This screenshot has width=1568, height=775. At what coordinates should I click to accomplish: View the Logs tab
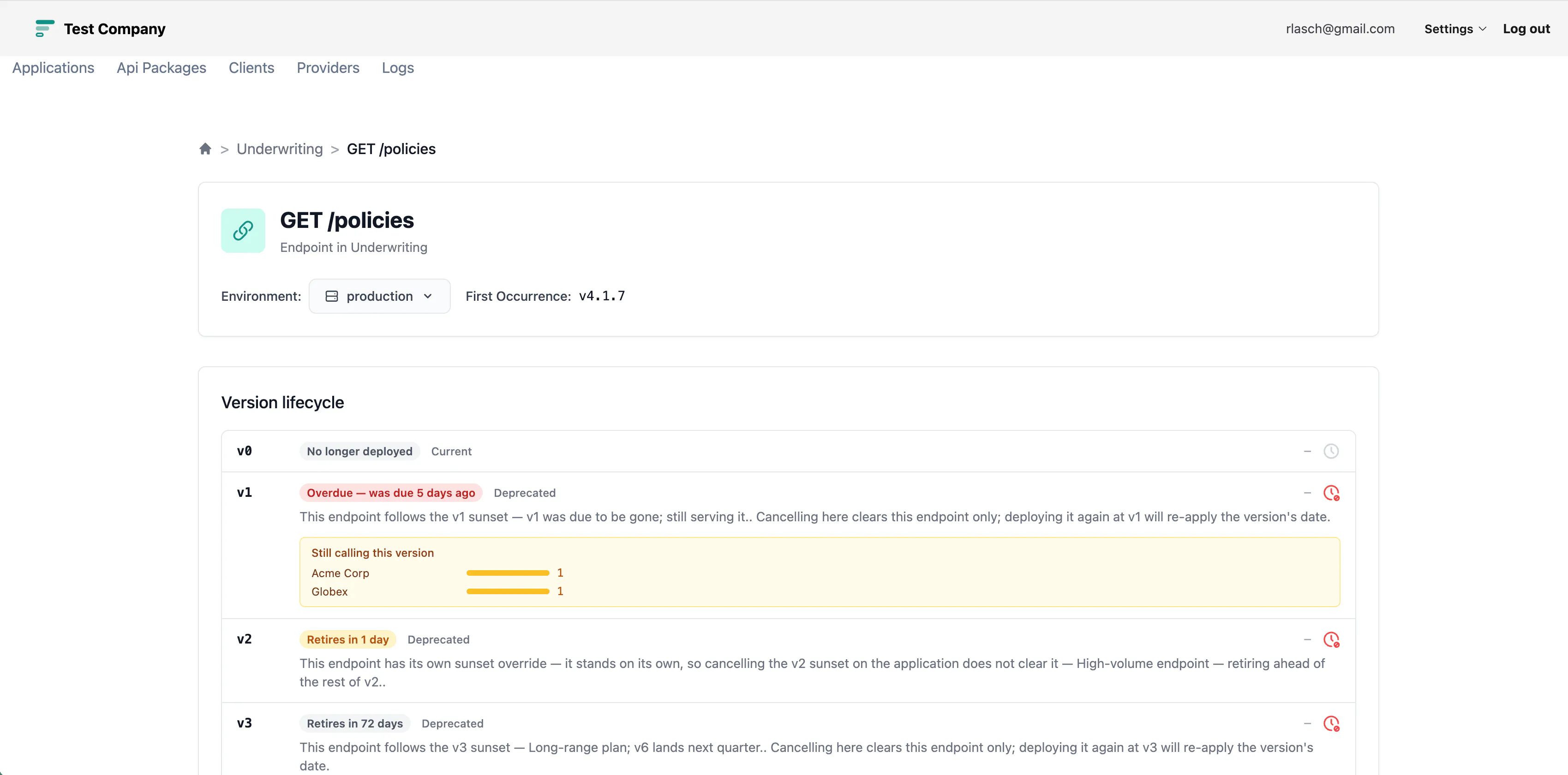[x=398, y=67]
